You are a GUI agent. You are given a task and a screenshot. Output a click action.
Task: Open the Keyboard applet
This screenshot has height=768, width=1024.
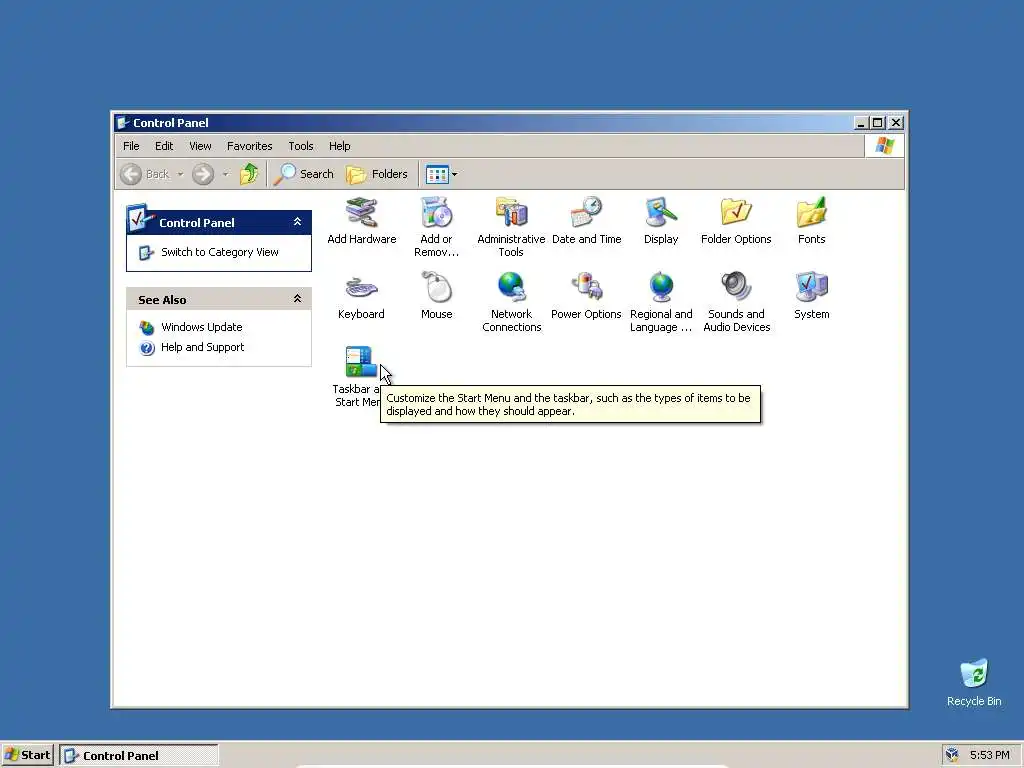tap(361, 296)
